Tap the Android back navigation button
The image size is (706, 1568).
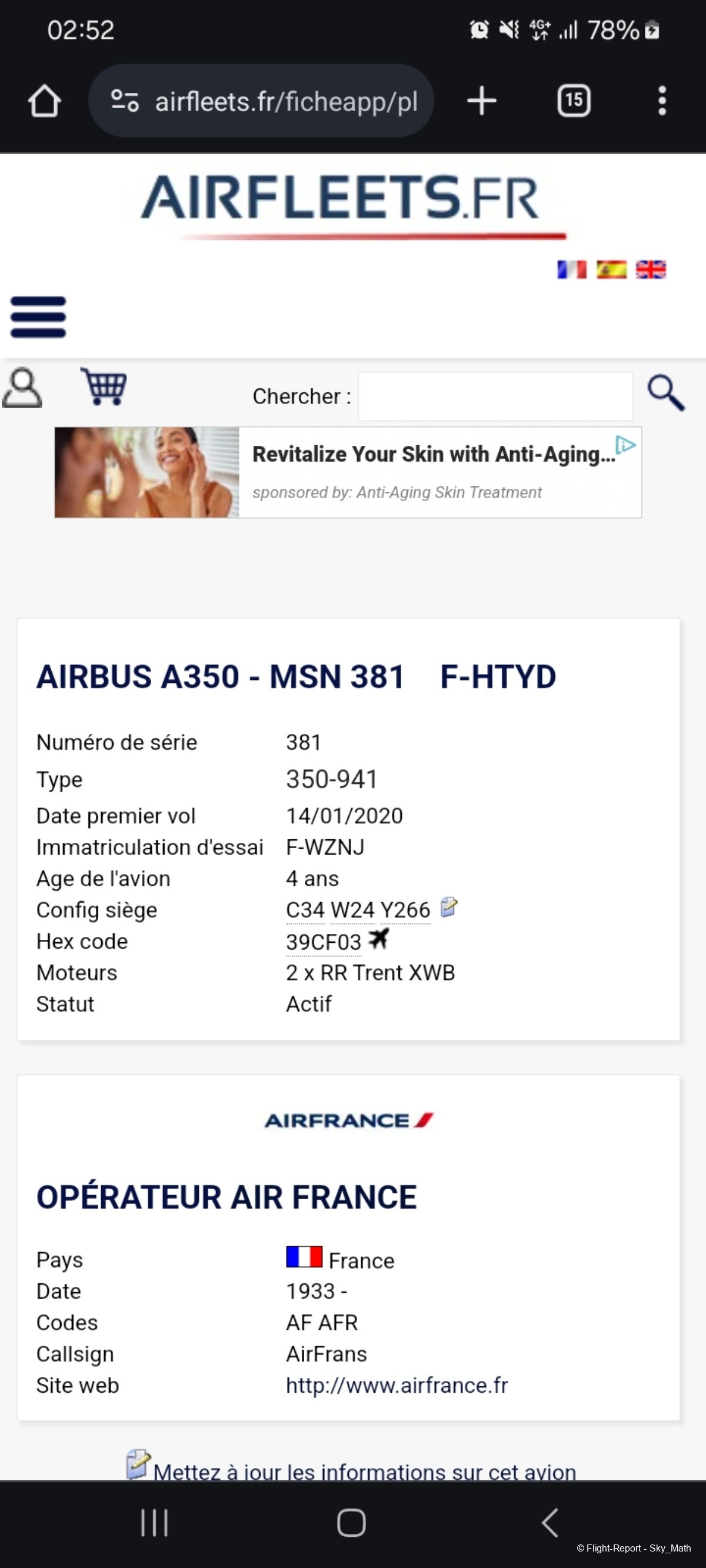tap(550, 1522)
